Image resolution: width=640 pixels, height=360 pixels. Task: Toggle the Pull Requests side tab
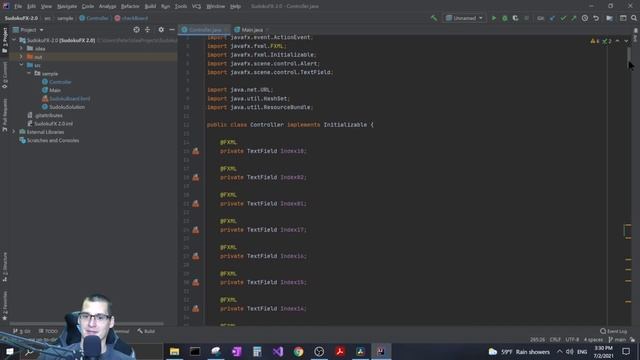point(4,115)
